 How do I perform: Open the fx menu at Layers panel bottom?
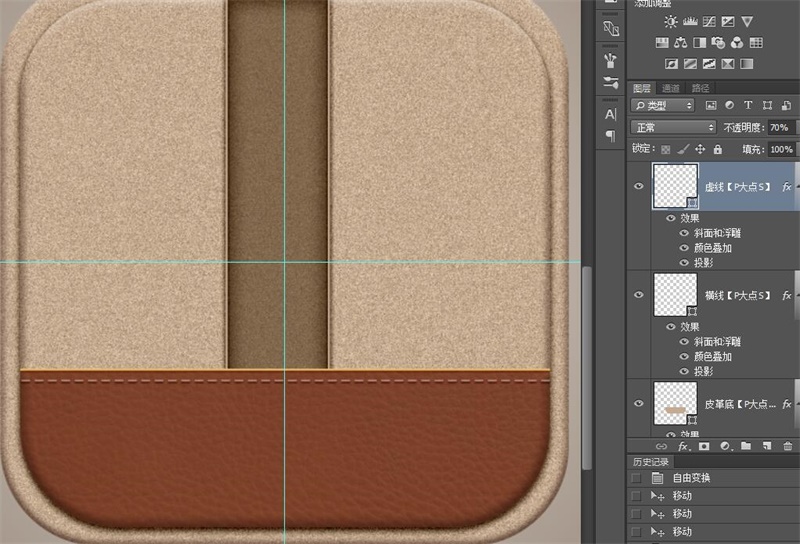pyautogui.click(x=684, y=446)
